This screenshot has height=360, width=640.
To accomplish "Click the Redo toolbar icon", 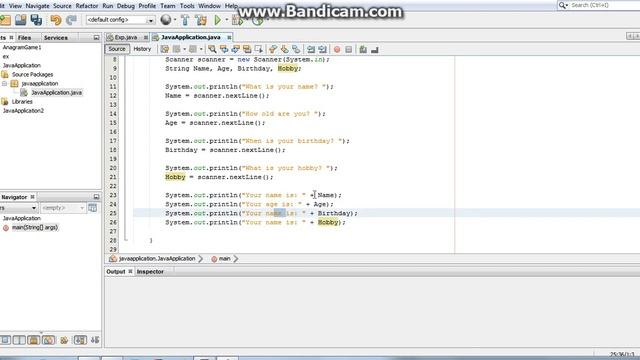I will pos(71,20).
